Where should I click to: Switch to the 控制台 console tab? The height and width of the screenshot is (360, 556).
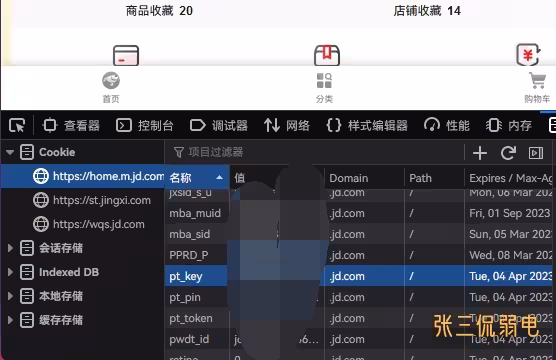145,126
